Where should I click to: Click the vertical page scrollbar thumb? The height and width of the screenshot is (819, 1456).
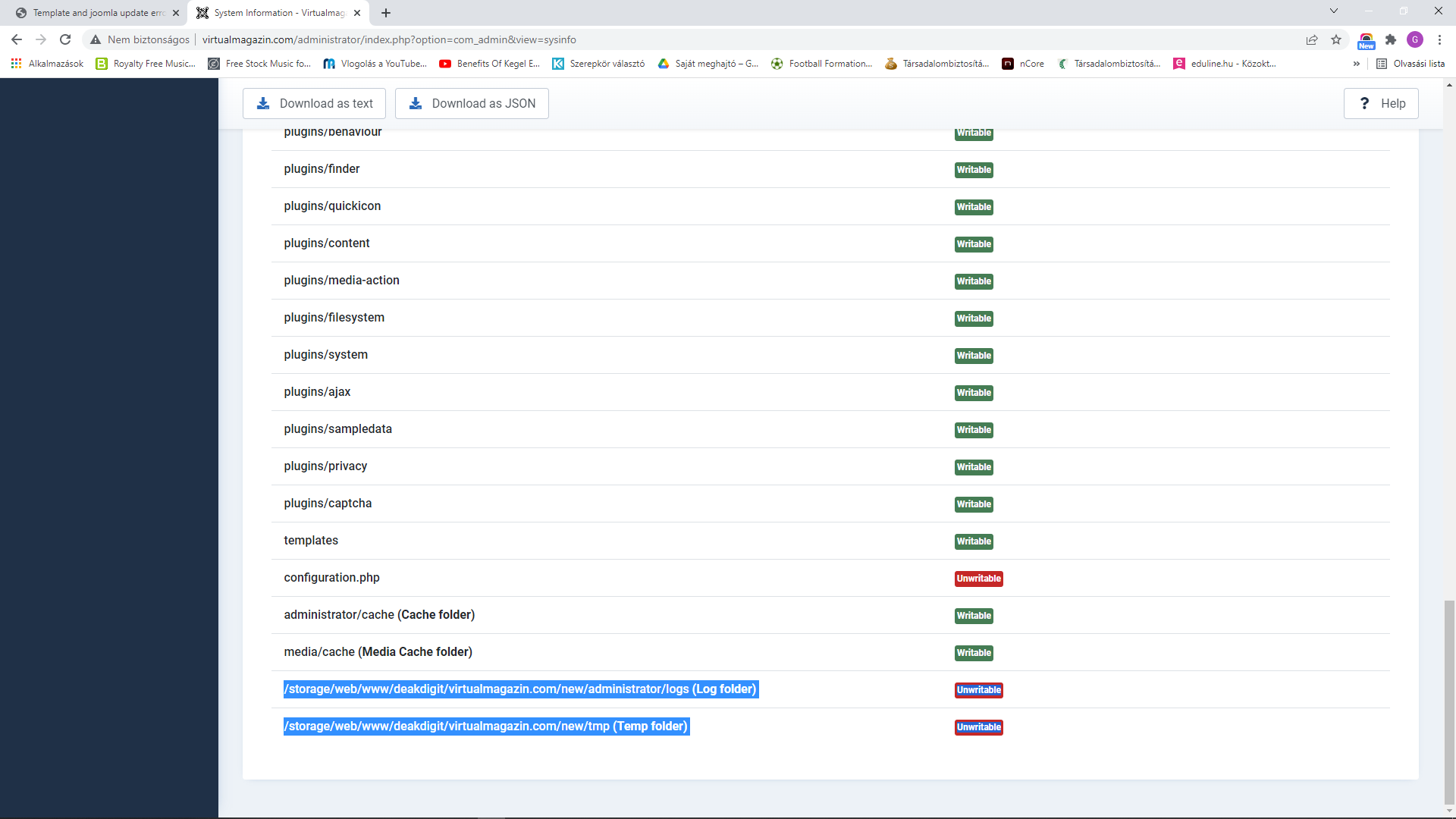[1449, 701]
